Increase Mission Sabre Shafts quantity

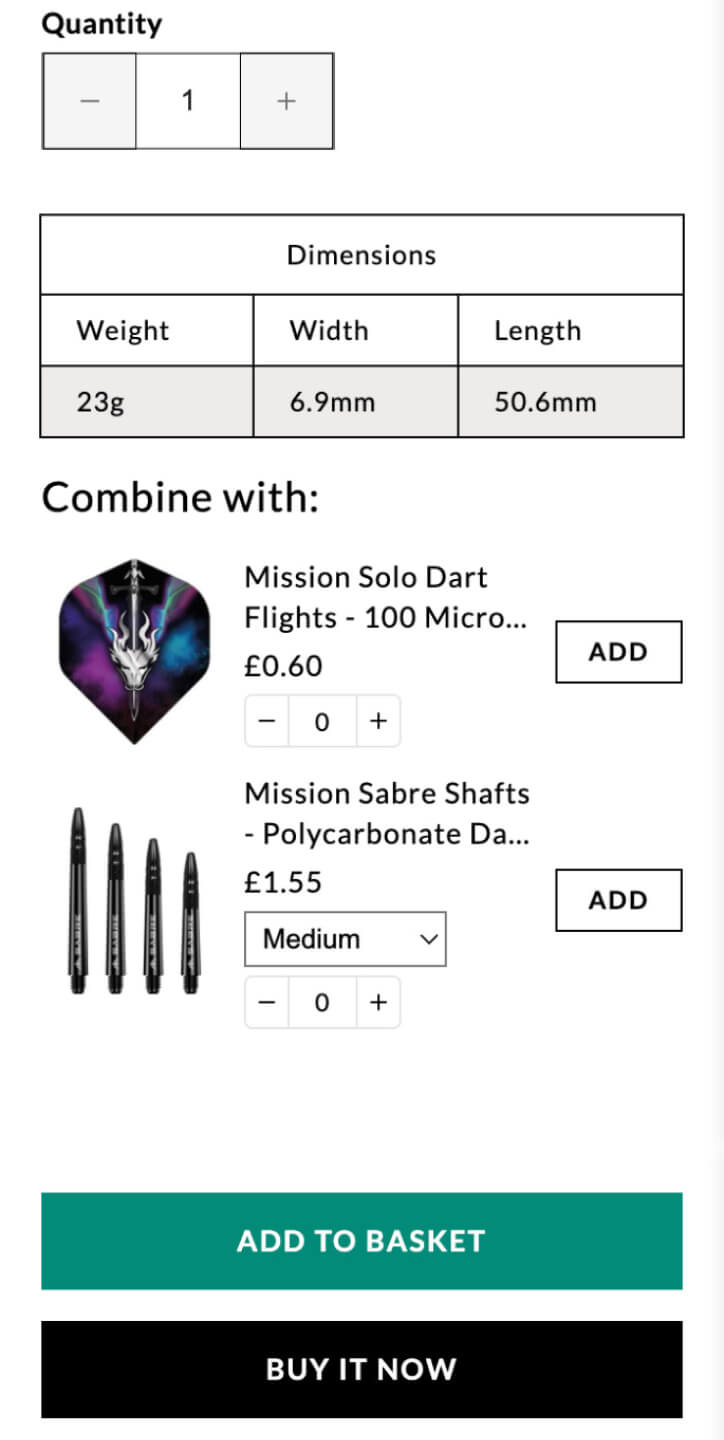[x=378, y=1002]
